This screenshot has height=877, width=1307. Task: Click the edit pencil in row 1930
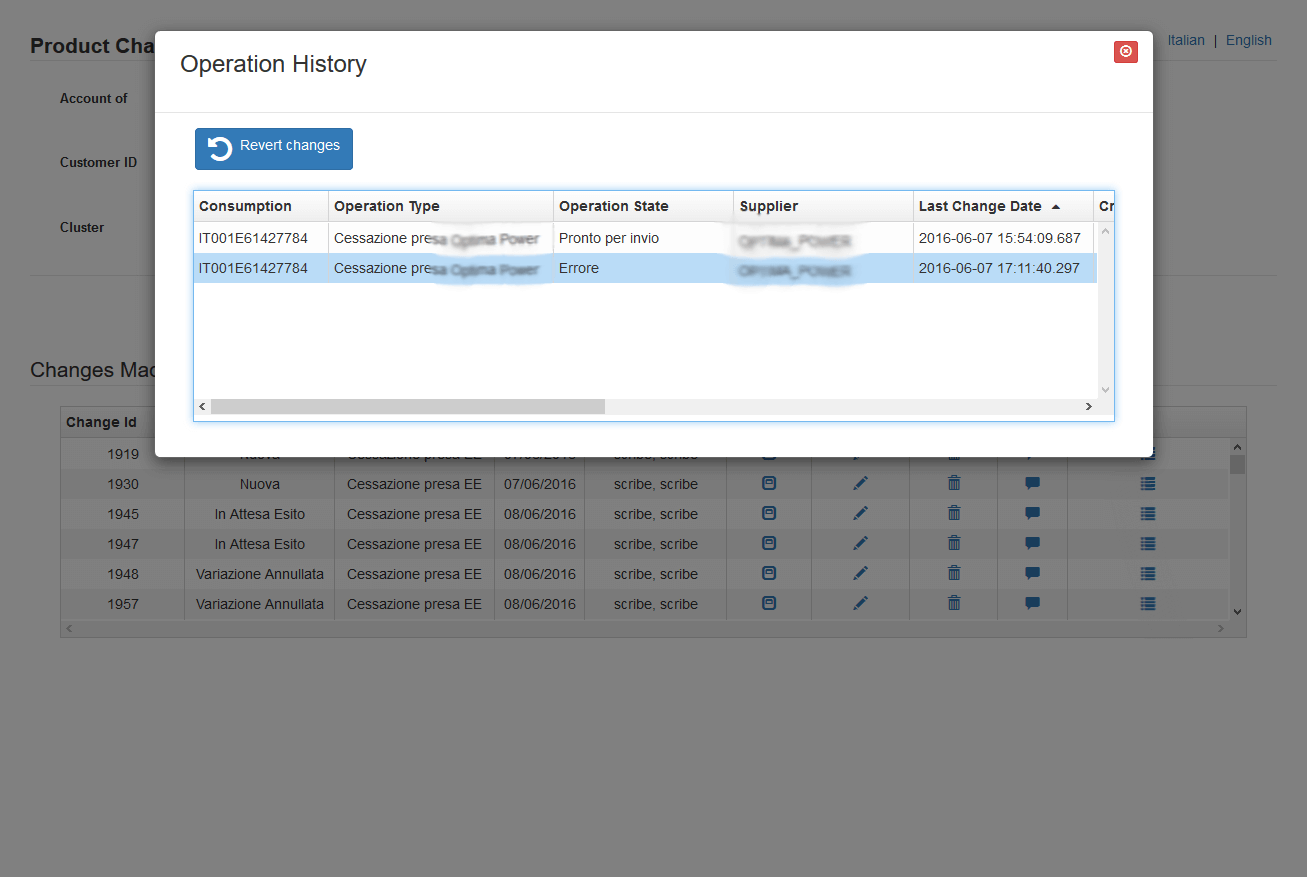tap(860, 484)
